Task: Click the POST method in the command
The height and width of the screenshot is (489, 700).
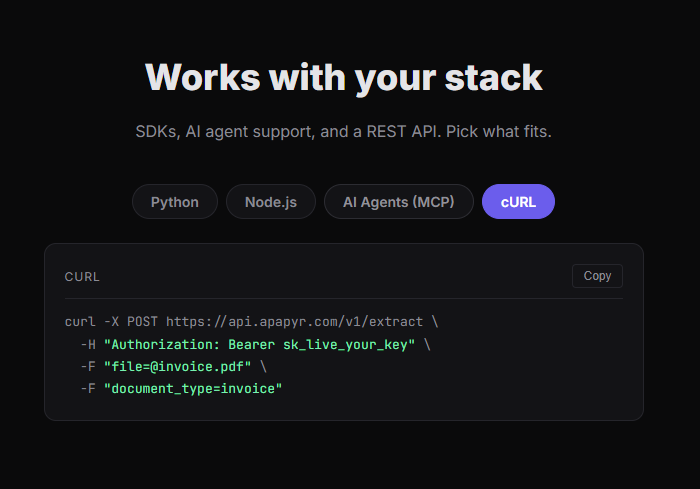Action: click(142, 322)
